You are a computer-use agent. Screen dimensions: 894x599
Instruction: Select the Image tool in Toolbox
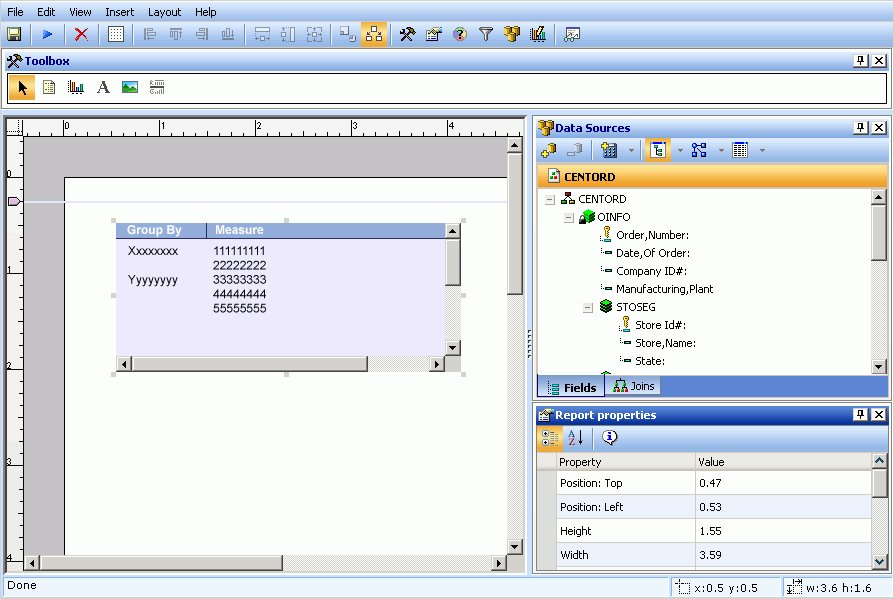pos(129,88)
